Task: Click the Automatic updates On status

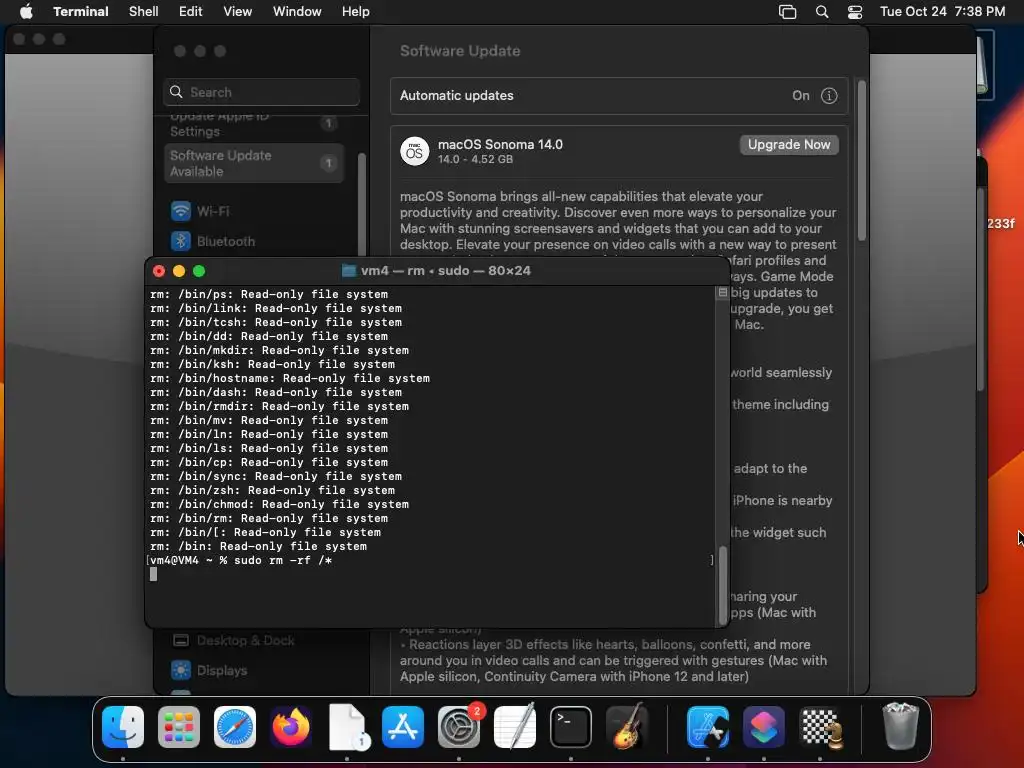Action: (801, 95)
